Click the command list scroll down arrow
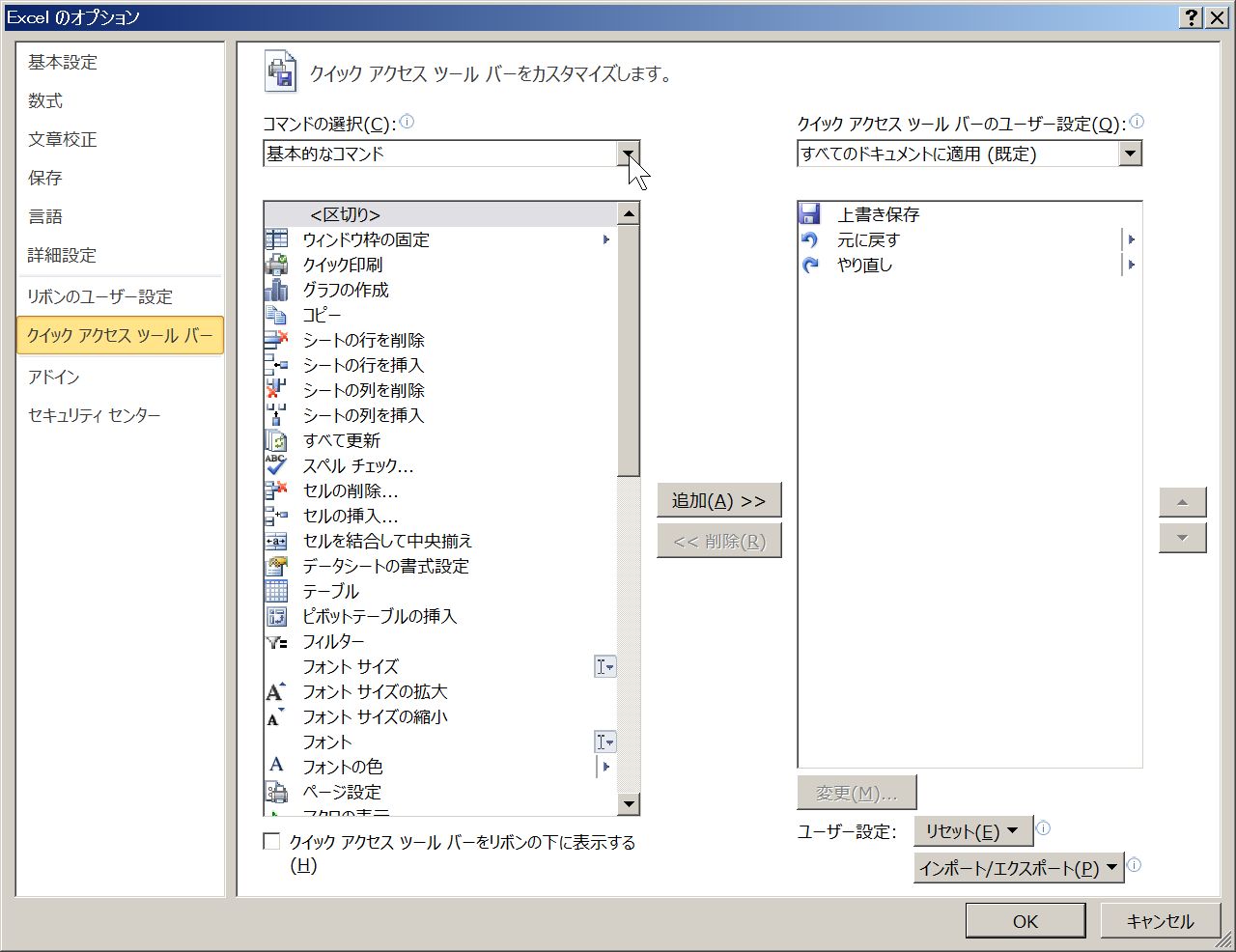 629,803
